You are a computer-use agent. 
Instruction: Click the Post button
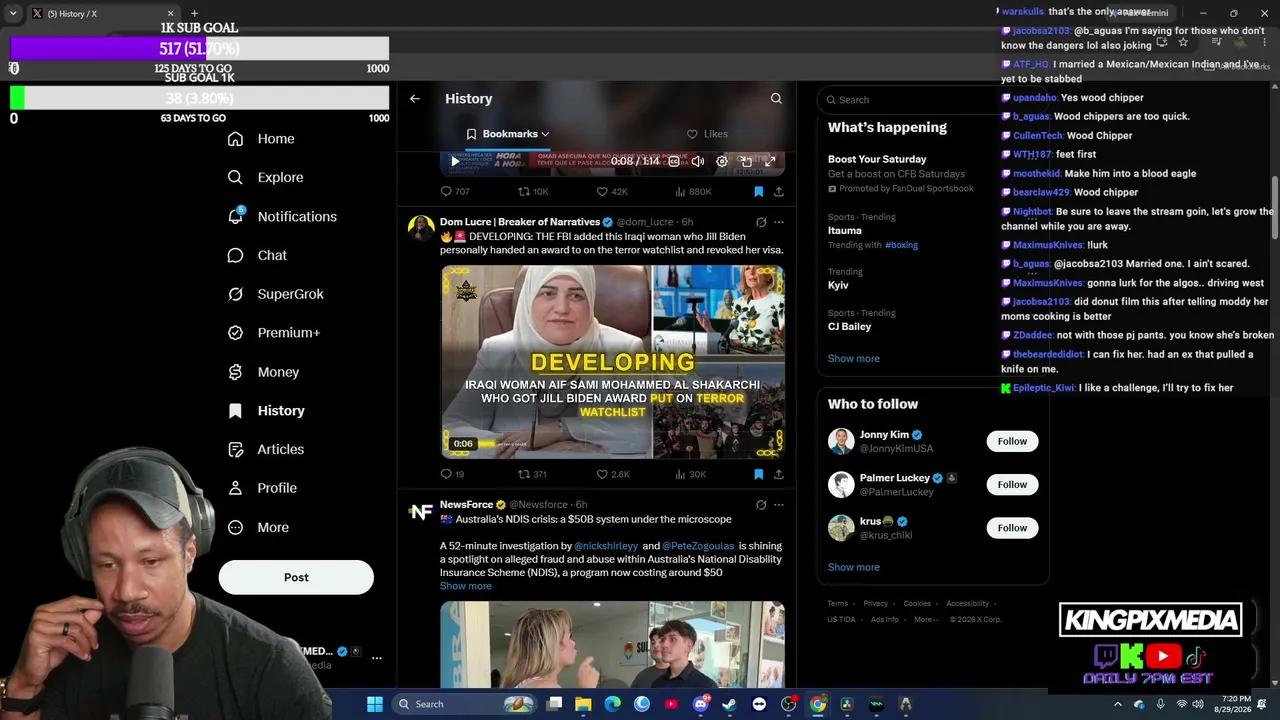pos(296,577)
